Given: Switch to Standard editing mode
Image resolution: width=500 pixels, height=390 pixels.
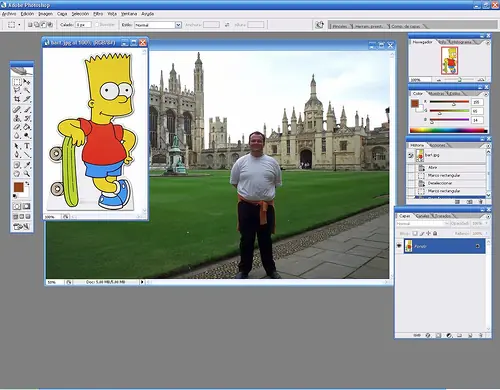Looking at the screenshot, I should (17, 207).
